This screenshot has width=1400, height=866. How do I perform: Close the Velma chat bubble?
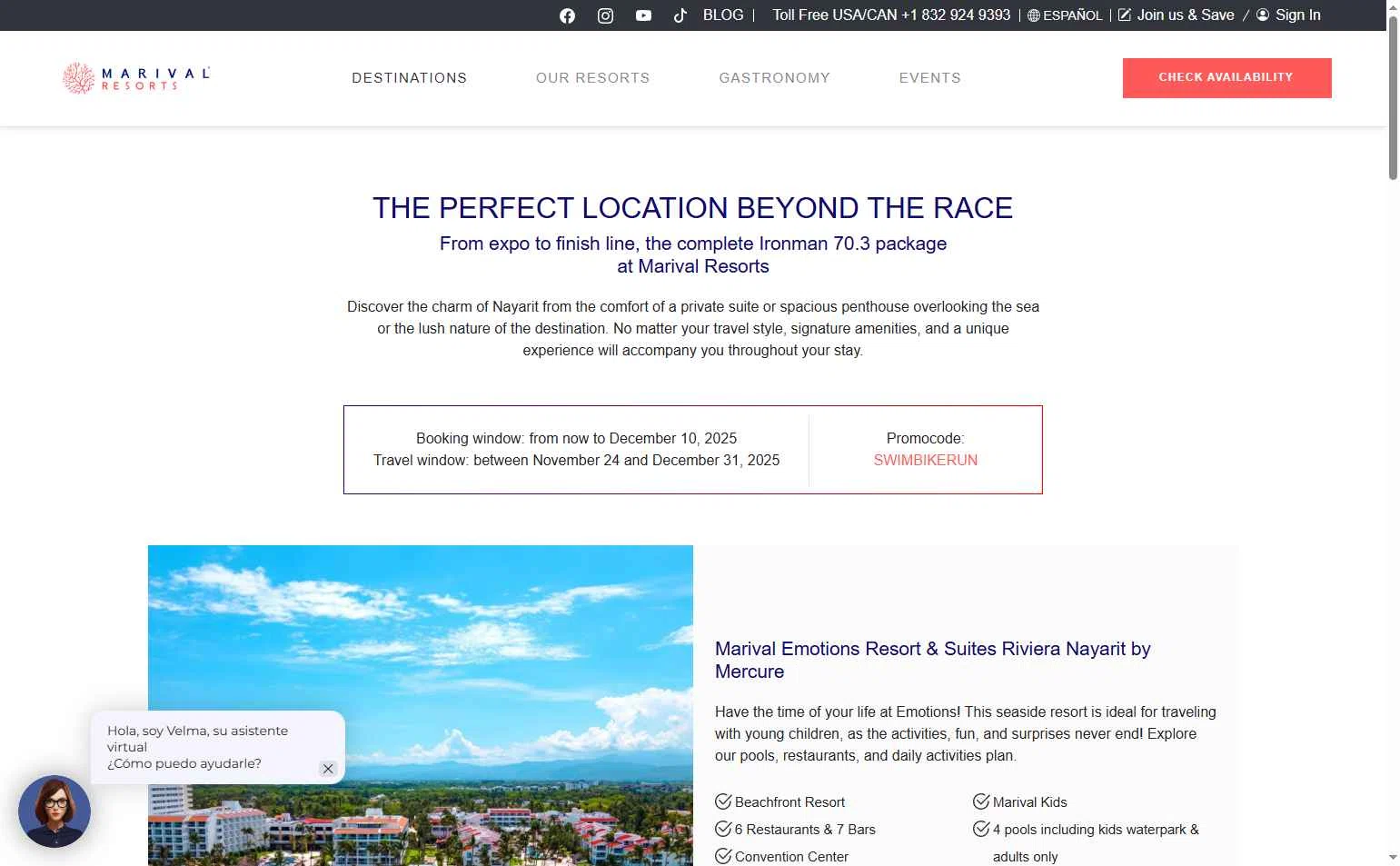[x=328, y=769]
